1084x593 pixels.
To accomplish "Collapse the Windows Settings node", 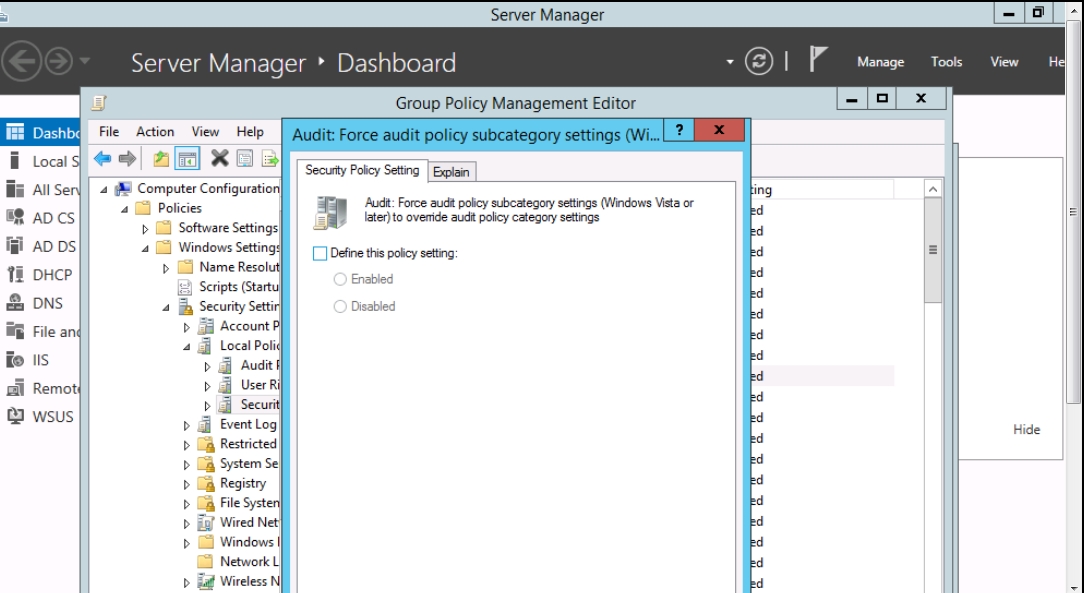I will (145, 247).
